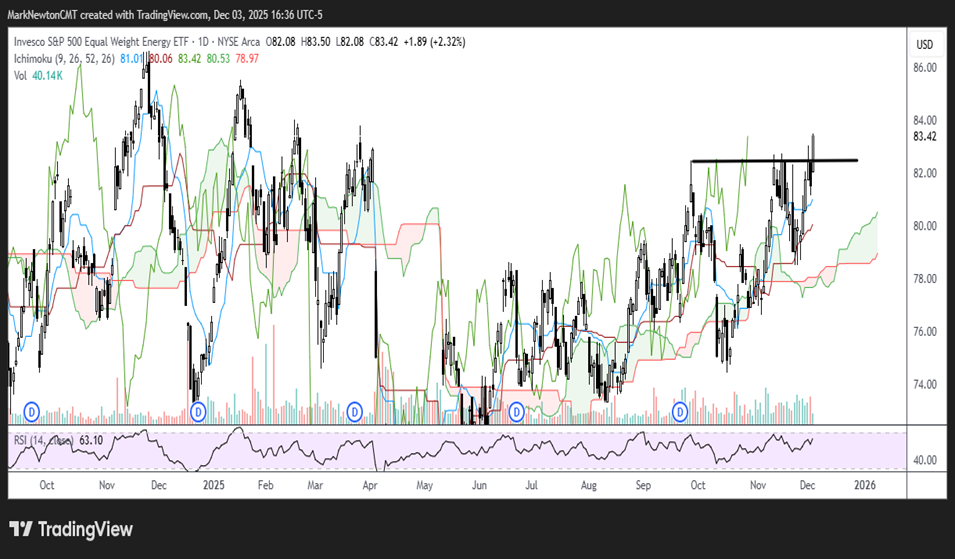Select the Vol indicator legend

point(21,76)
